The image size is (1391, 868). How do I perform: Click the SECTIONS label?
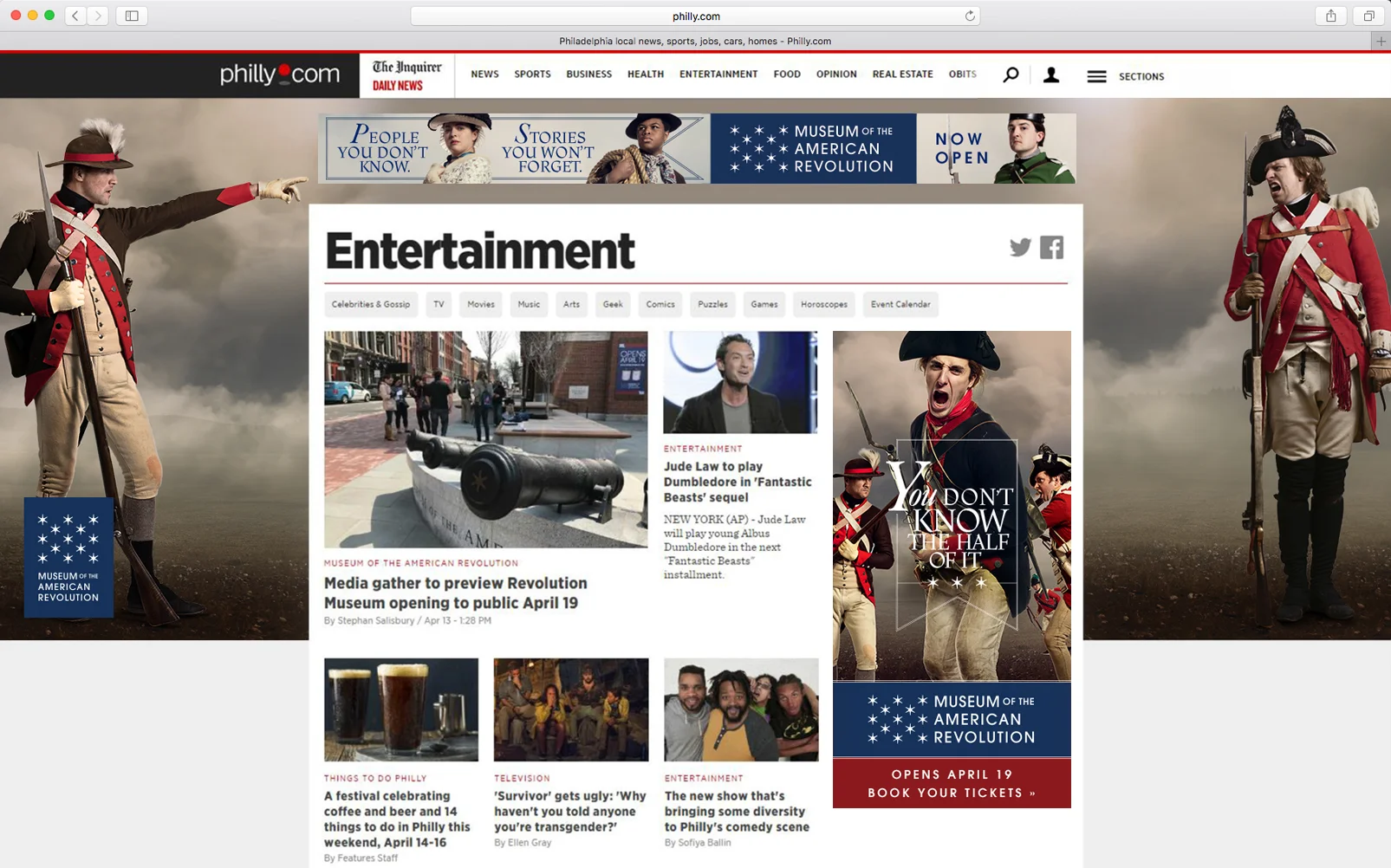point(1141,76)
